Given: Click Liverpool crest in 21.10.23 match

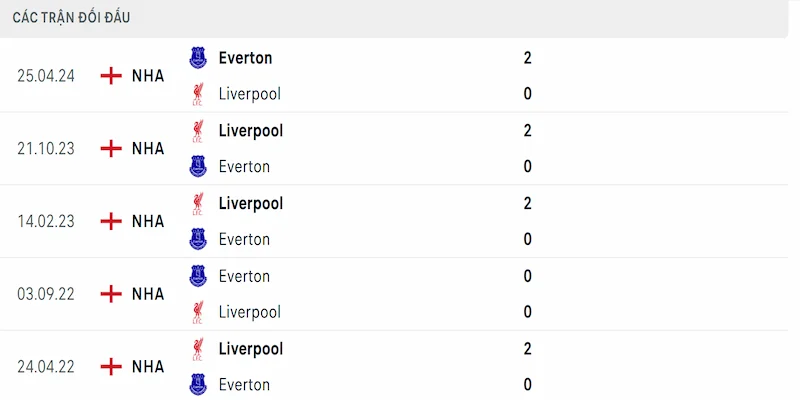Looking at the screenshot, I should (198, 131).
